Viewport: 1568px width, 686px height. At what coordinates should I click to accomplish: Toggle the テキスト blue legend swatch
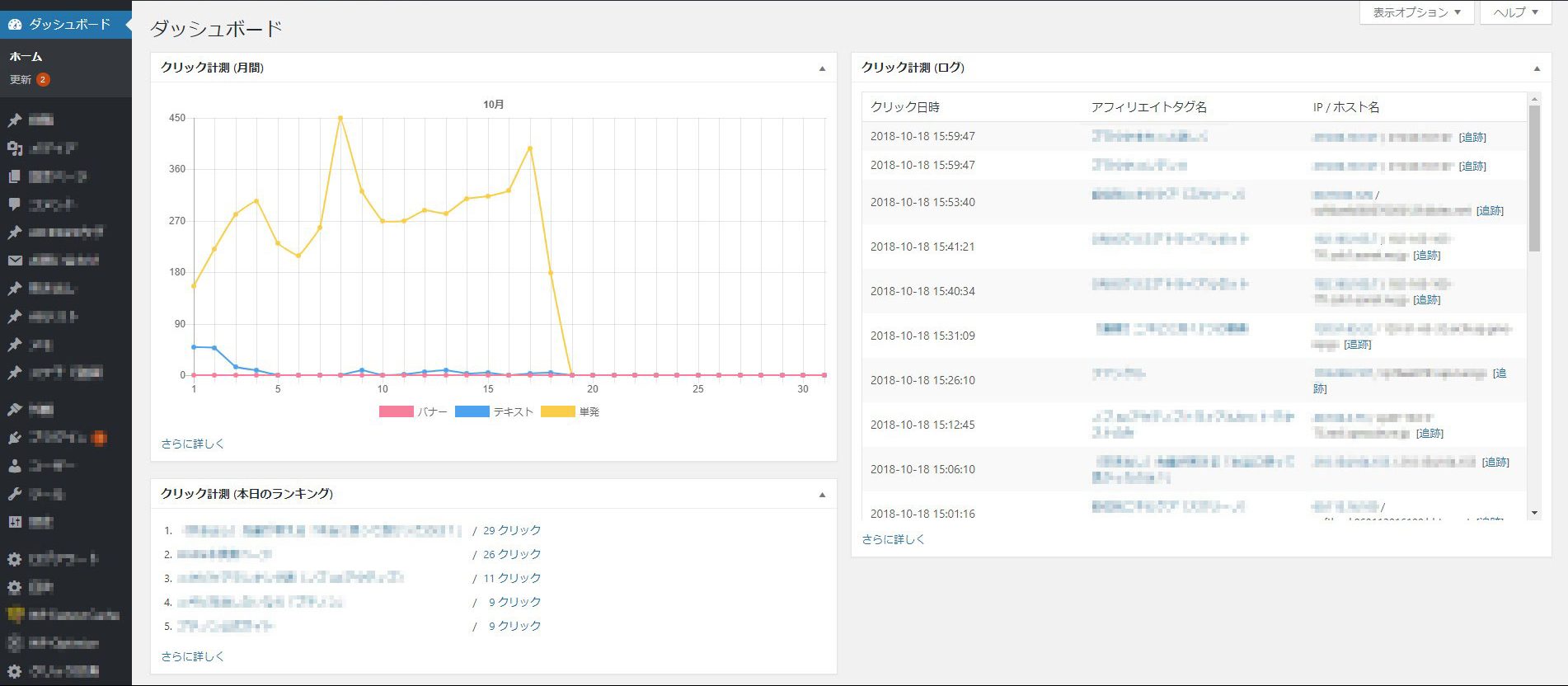[x=472, y=411]
